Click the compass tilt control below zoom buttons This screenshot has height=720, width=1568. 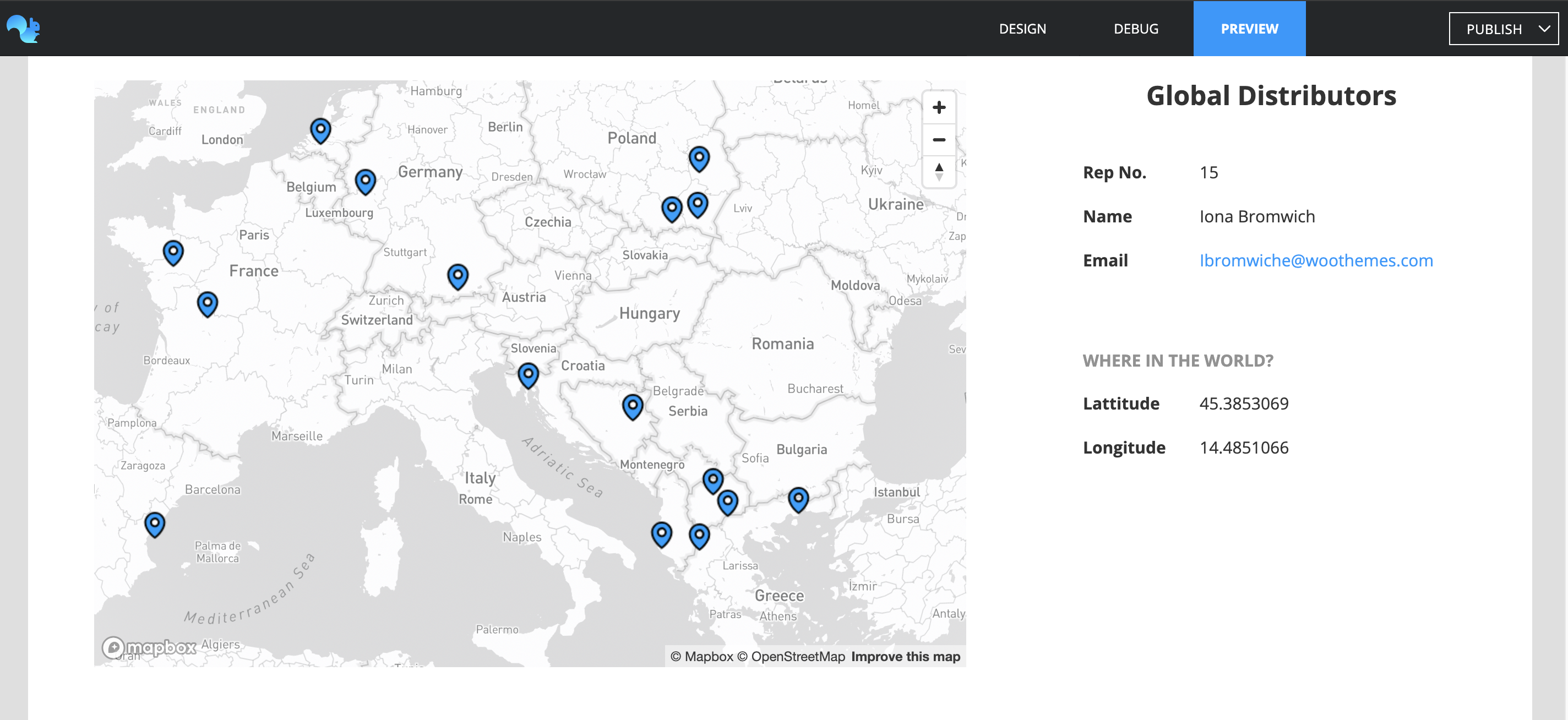coord(939,172)
